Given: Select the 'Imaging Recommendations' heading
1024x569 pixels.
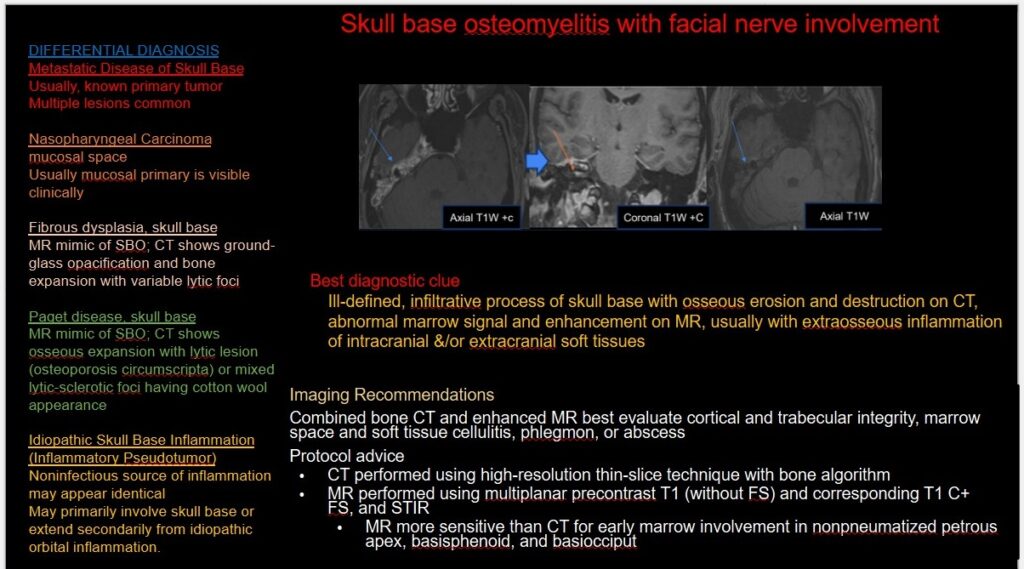Looking at the screenshot, I should click(x=392, y=395).
